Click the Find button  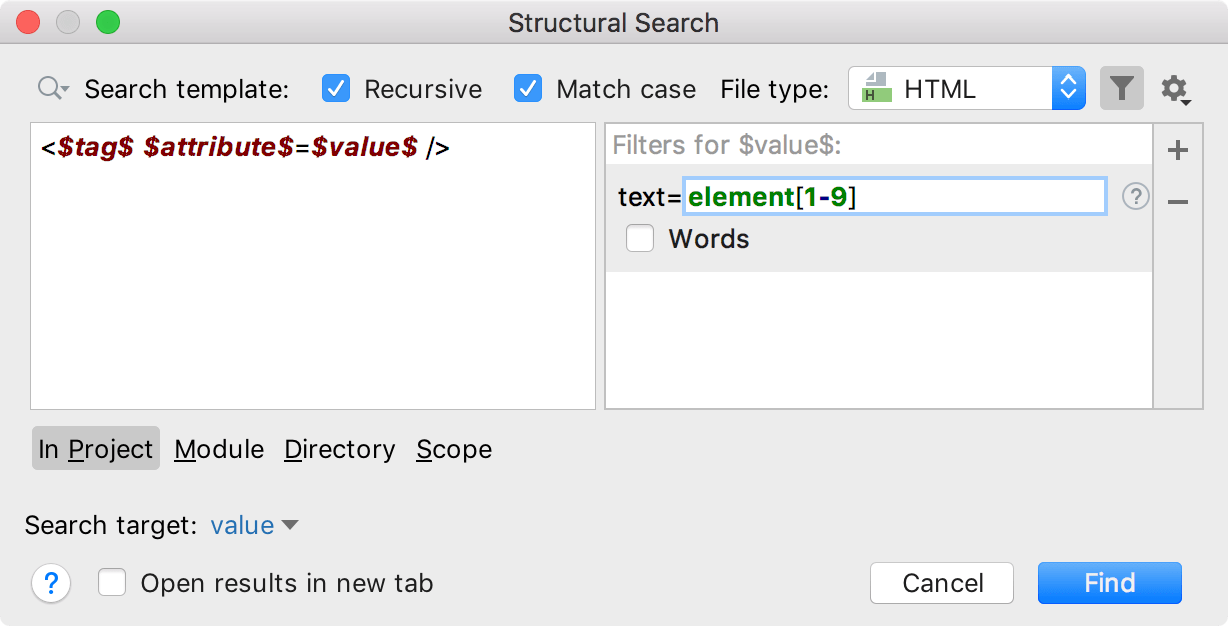[x=1110, y=583]
